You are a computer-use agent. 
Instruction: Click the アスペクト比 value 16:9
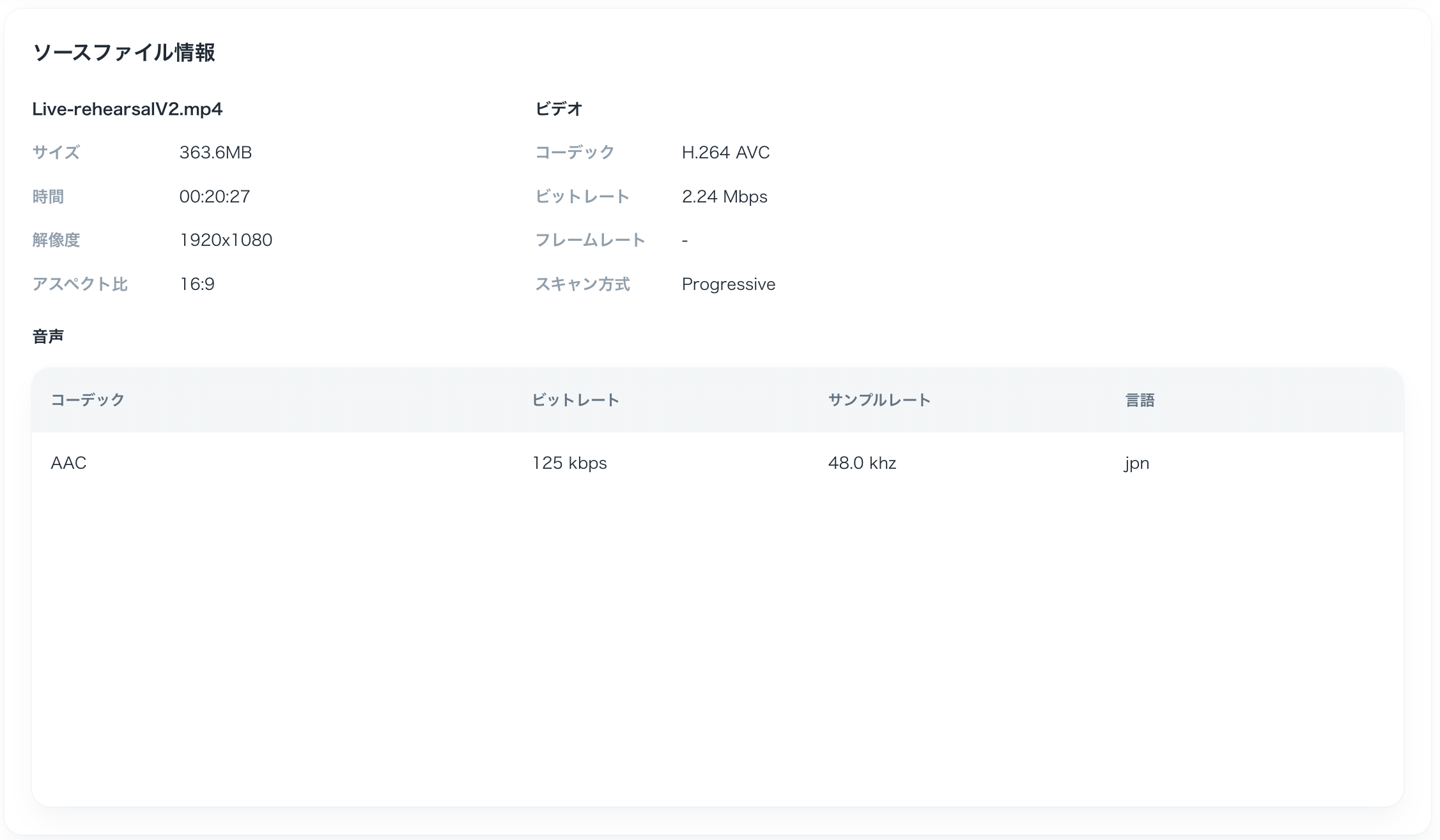pos(196,284)
